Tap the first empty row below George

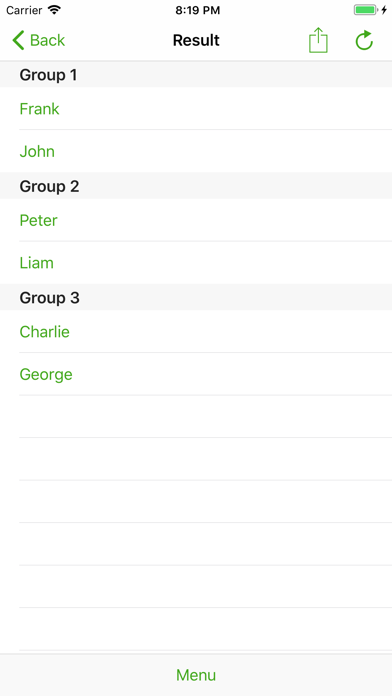click(196, 416)
